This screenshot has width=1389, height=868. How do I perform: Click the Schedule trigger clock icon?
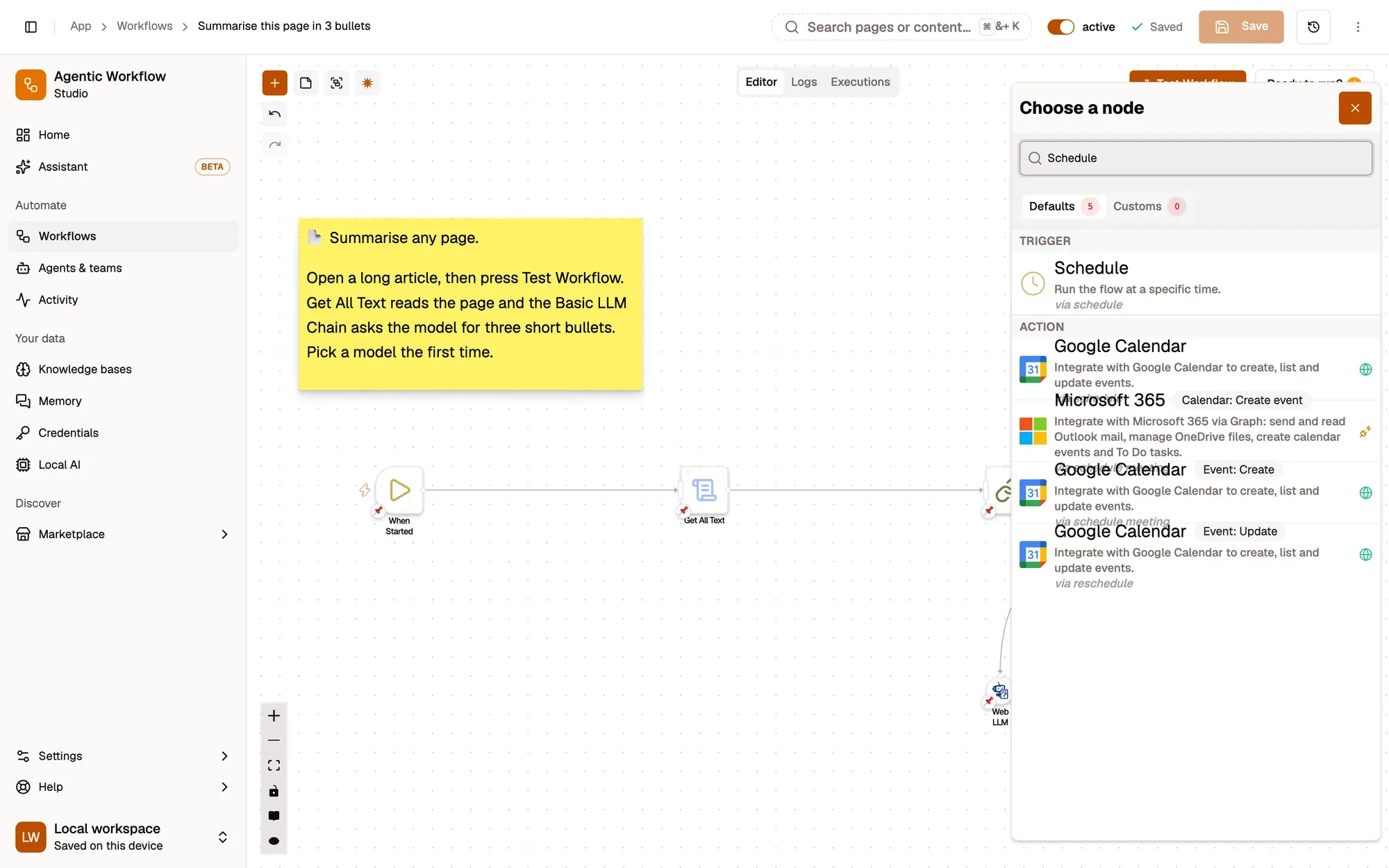coord(1033,283)
